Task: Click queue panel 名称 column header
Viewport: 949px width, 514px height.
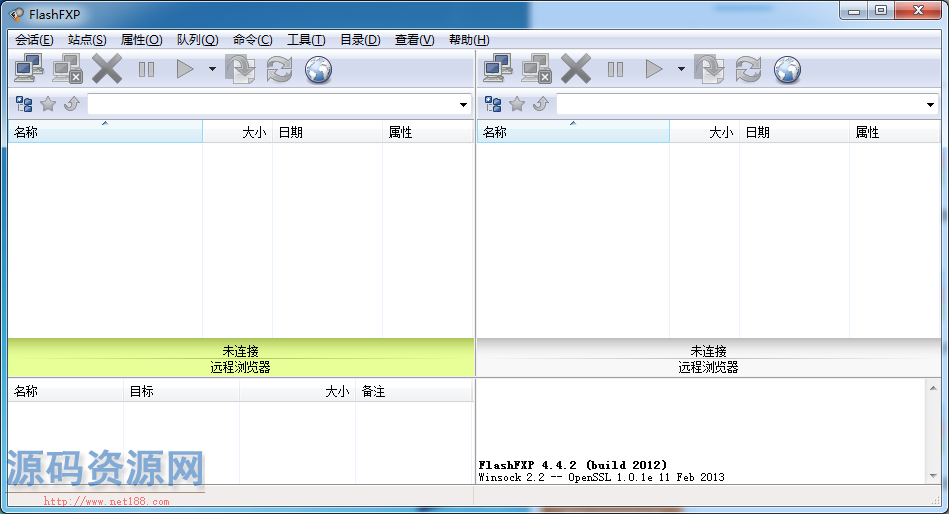Action: [x=66, y=391]
